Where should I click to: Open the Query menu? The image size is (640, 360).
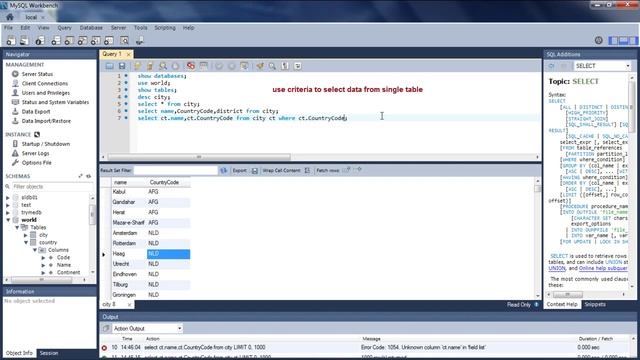click(64, 28)
